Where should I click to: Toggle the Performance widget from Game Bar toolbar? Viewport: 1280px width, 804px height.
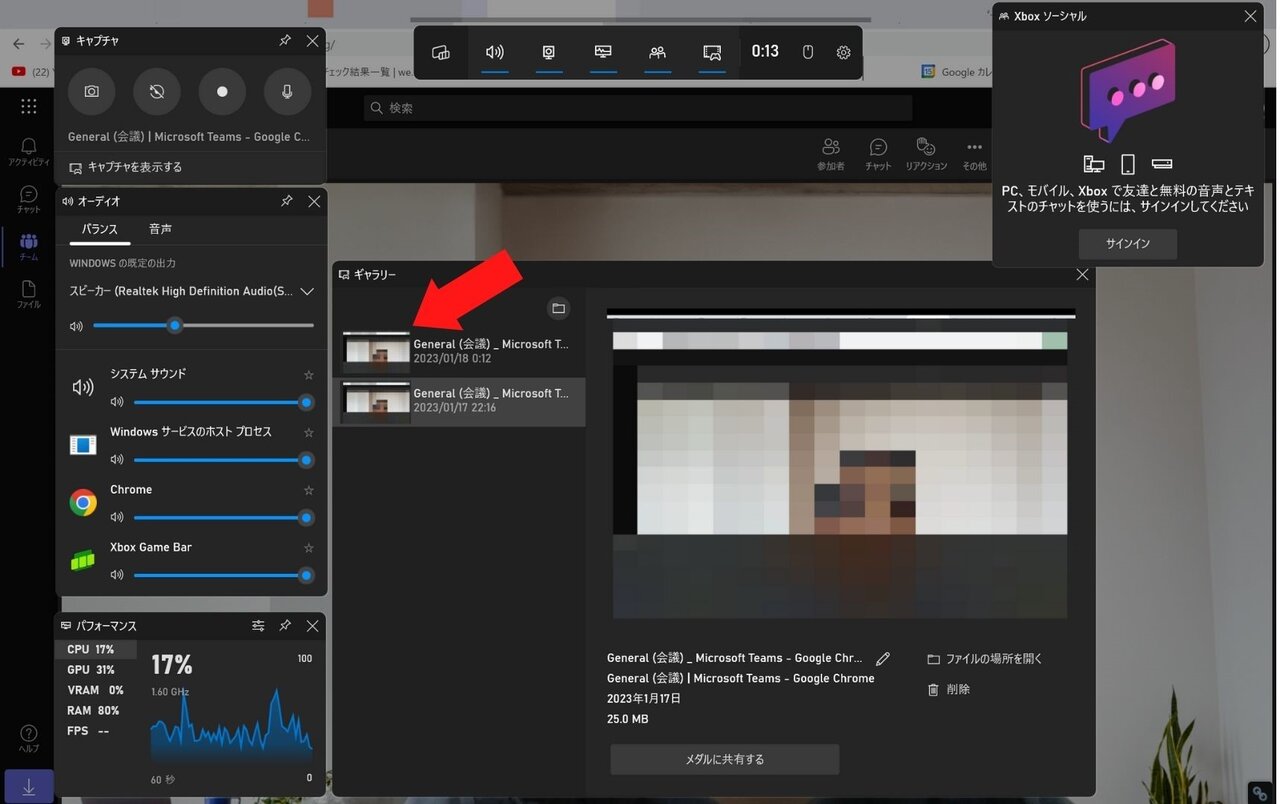[603, 52]
